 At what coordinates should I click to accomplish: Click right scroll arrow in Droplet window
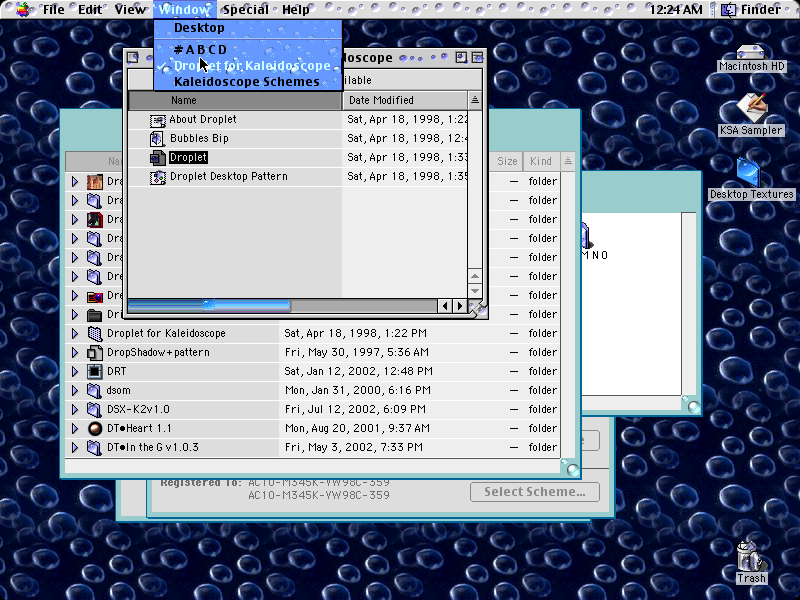(460, 306)
